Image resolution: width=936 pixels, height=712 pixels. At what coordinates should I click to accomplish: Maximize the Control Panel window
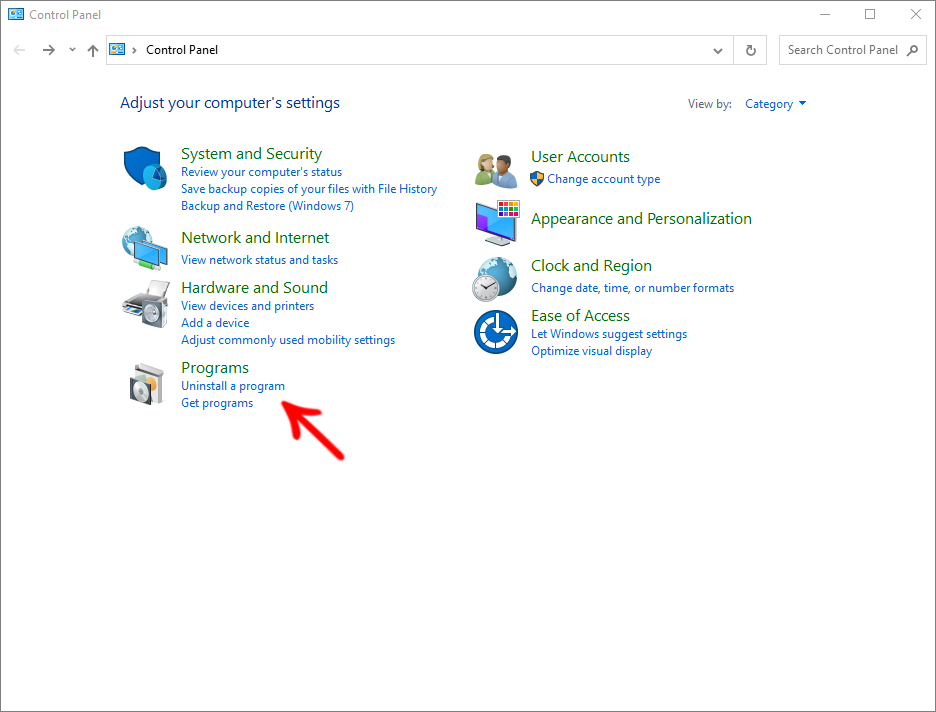[x=870, y=14]
